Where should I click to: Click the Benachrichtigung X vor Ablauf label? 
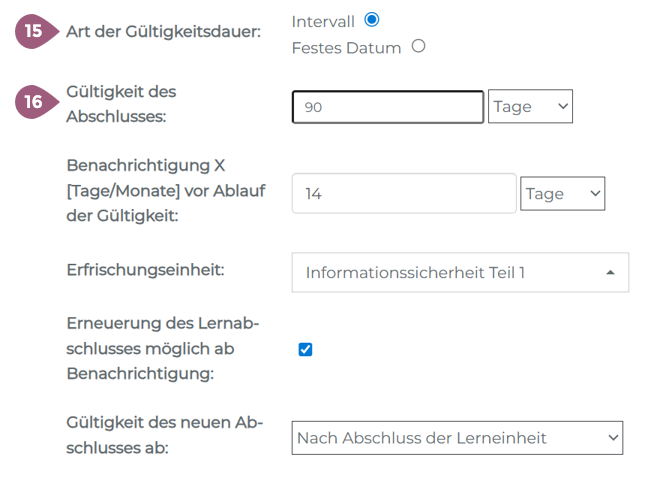tap(166, 189)
